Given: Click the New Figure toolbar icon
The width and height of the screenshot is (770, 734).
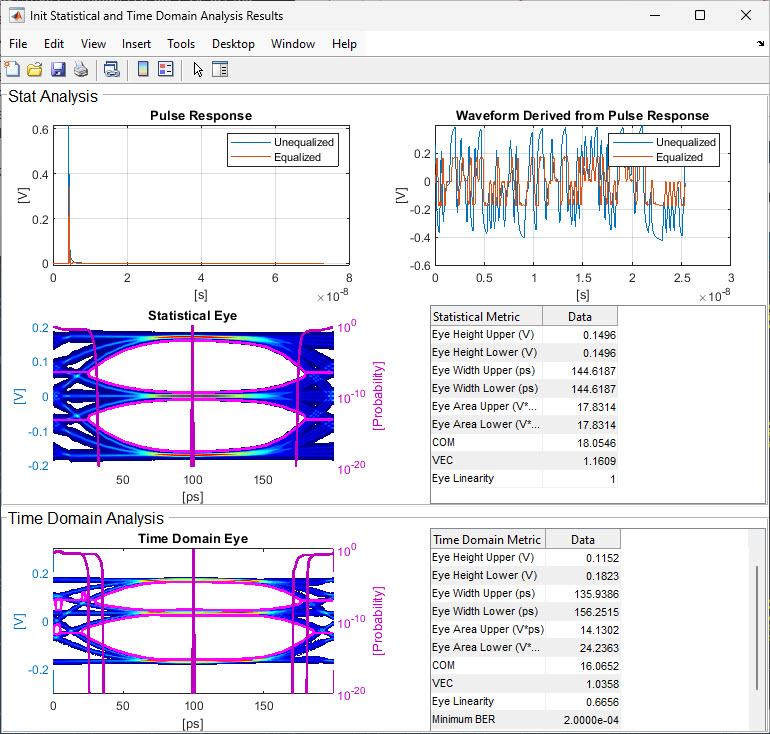Looking at the screenshot, I should pos(12,69).
